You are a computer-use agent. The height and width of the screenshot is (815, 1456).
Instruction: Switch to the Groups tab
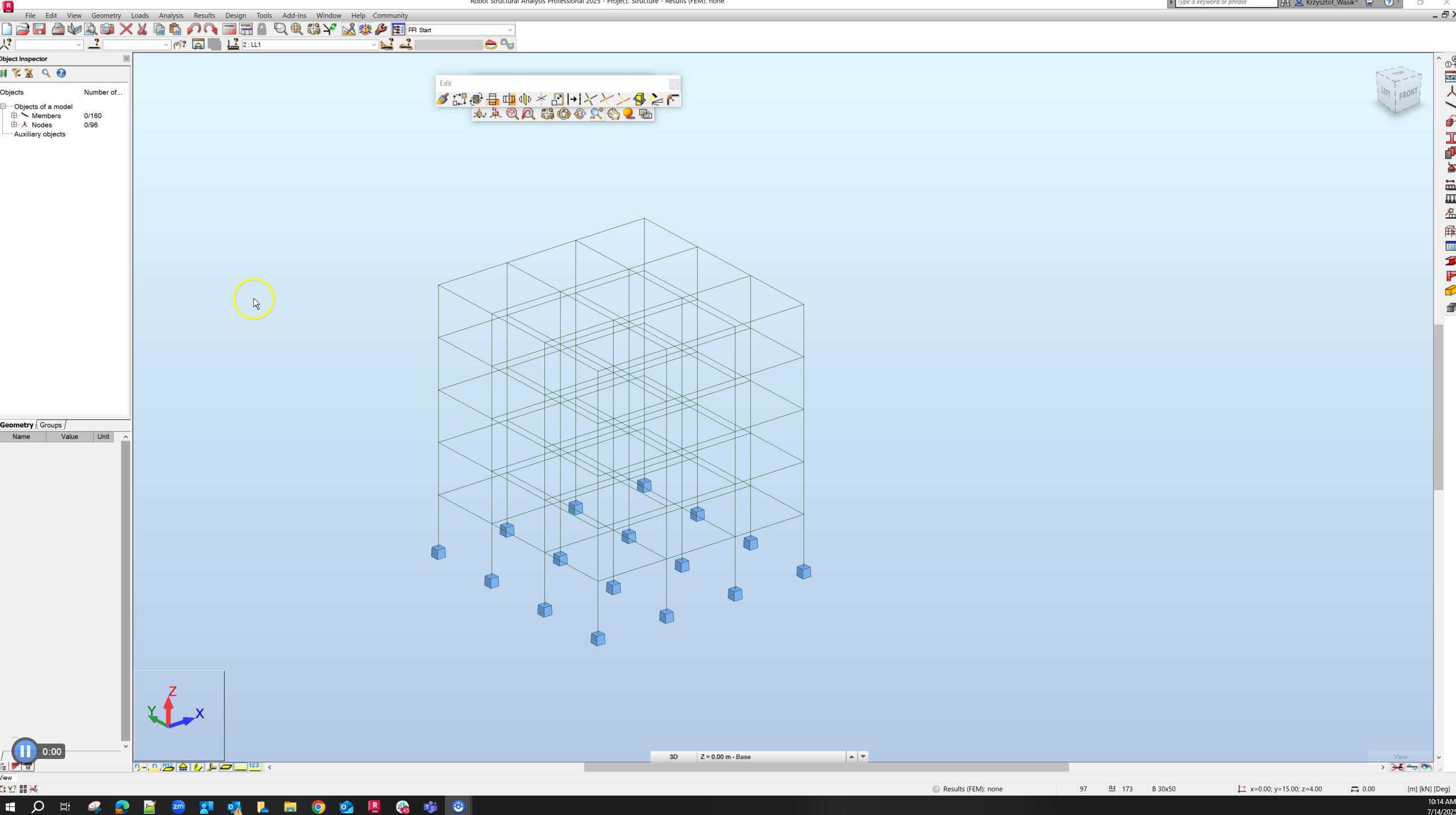click(x=50, y=425)
